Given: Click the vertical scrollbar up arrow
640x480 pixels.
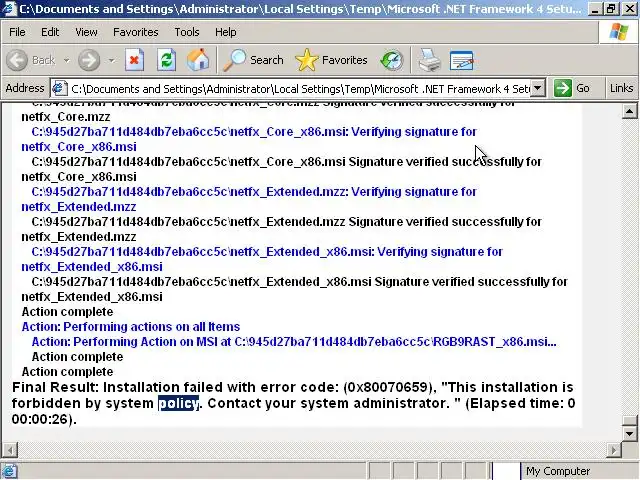Looking at the screenshot, I should click(x=629, y=111).
